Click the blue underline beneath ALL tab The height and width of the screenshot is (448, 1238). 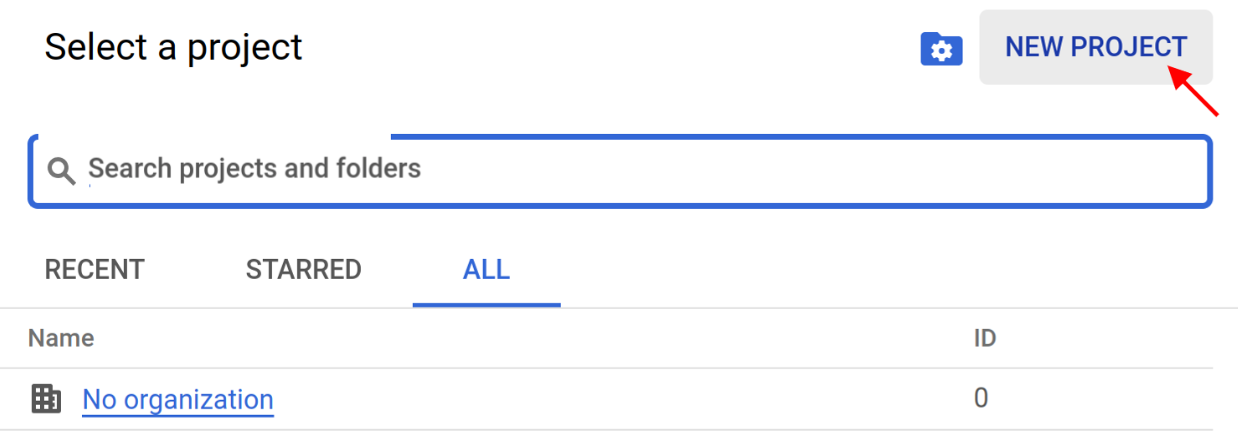(486, 304)
